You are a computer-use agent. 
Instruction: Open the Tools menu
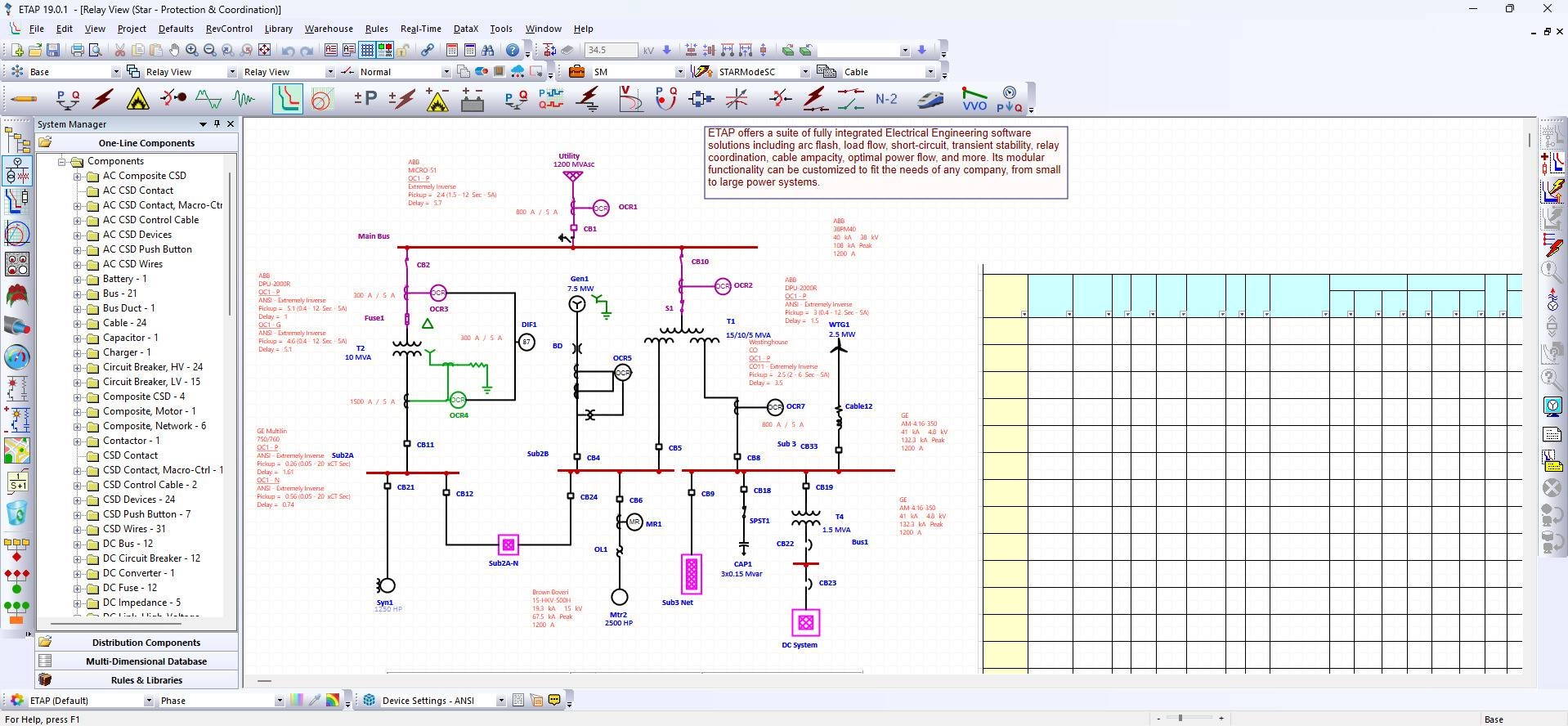coord(501,29)
